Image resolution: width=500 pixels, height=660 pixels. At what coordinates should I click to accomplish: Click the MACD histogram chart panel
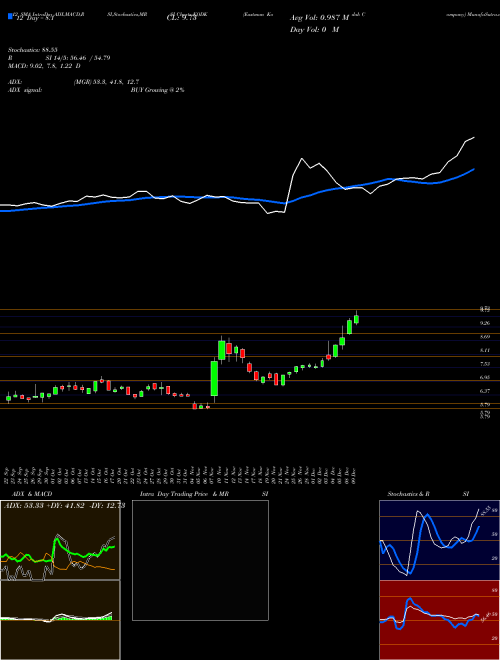(x=60, y=620)
